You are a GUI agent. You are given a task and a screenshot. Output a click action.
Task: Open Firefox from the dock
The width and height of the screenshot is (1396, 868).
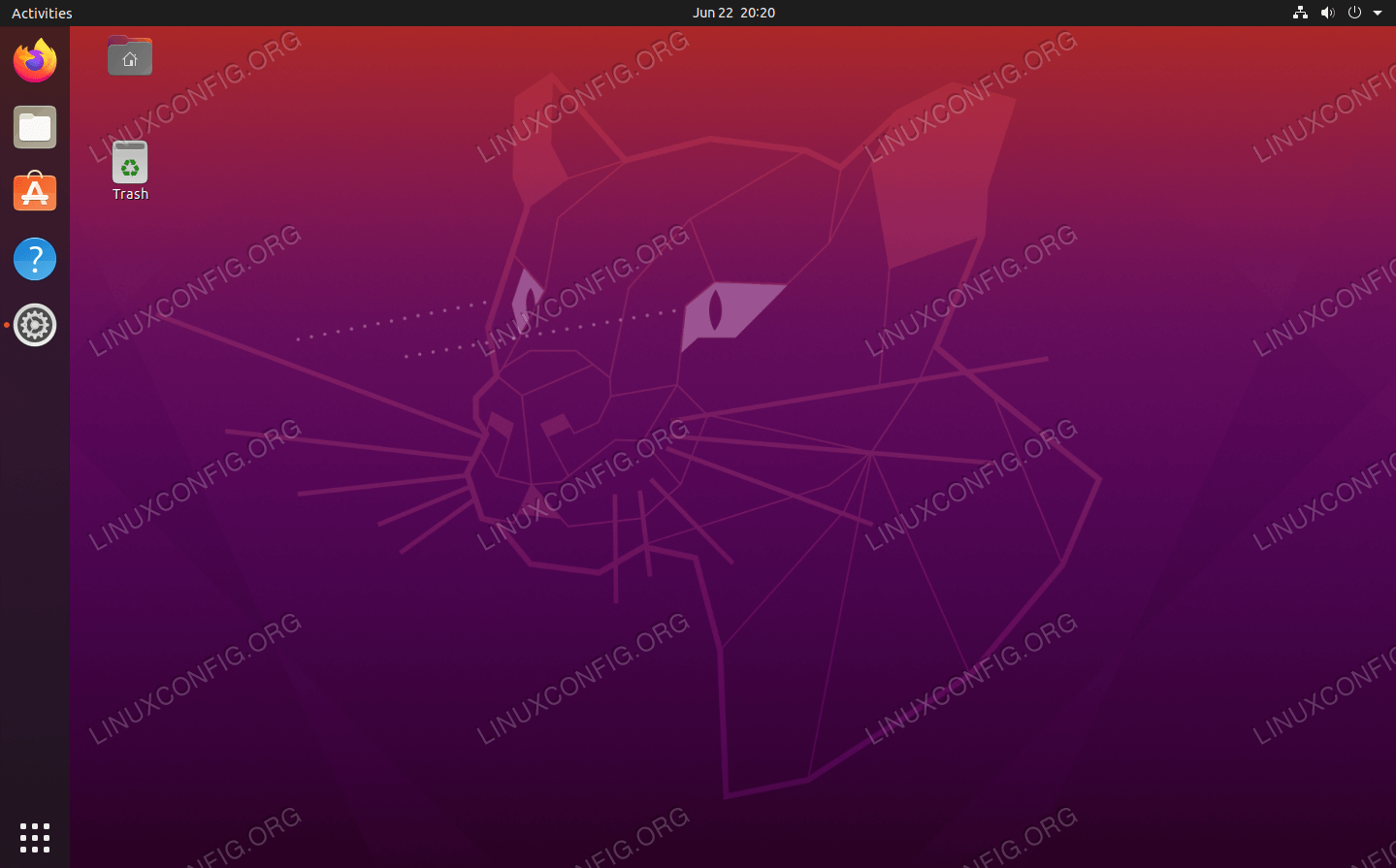(35, 61)
